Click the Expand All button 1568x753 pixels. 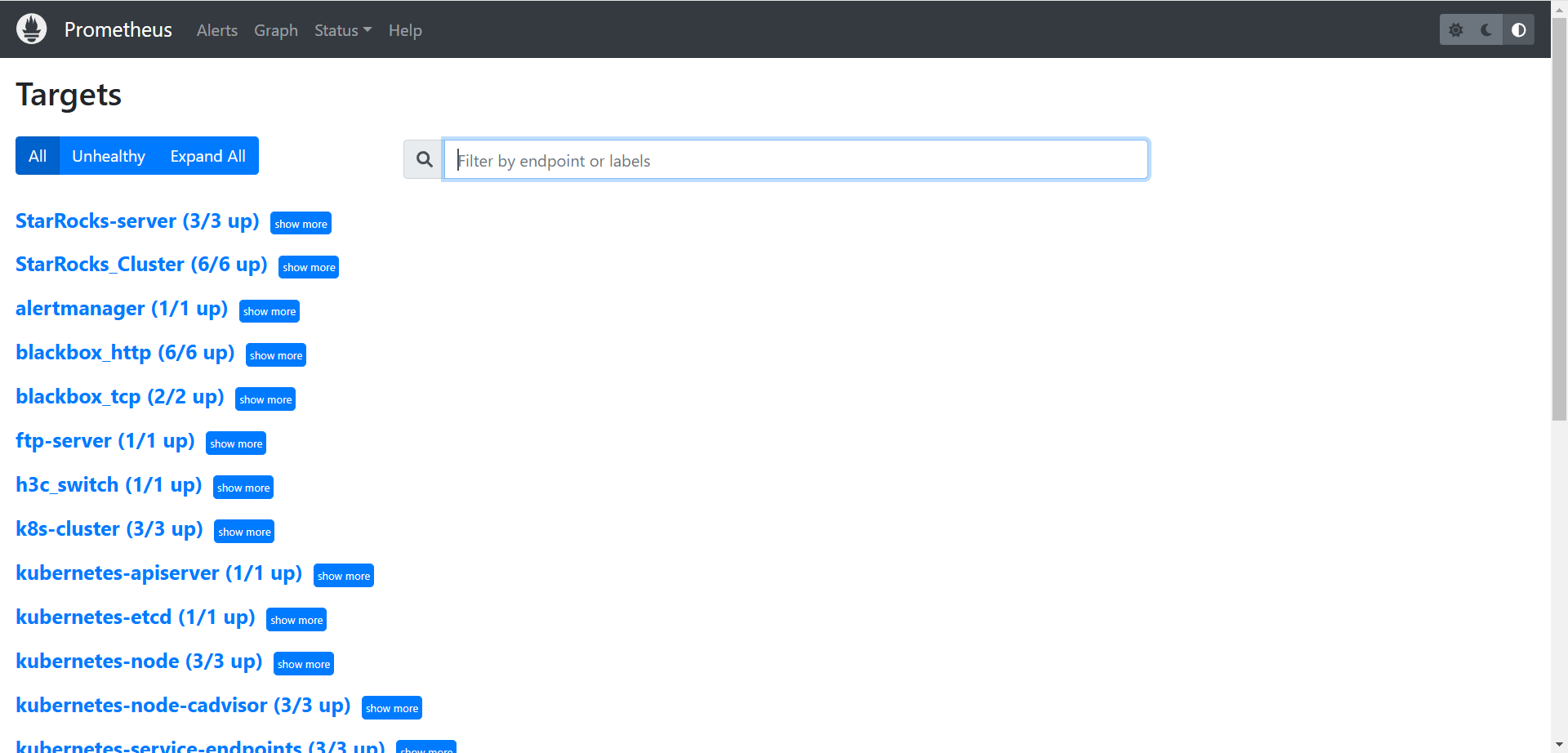tap(208, 156)
